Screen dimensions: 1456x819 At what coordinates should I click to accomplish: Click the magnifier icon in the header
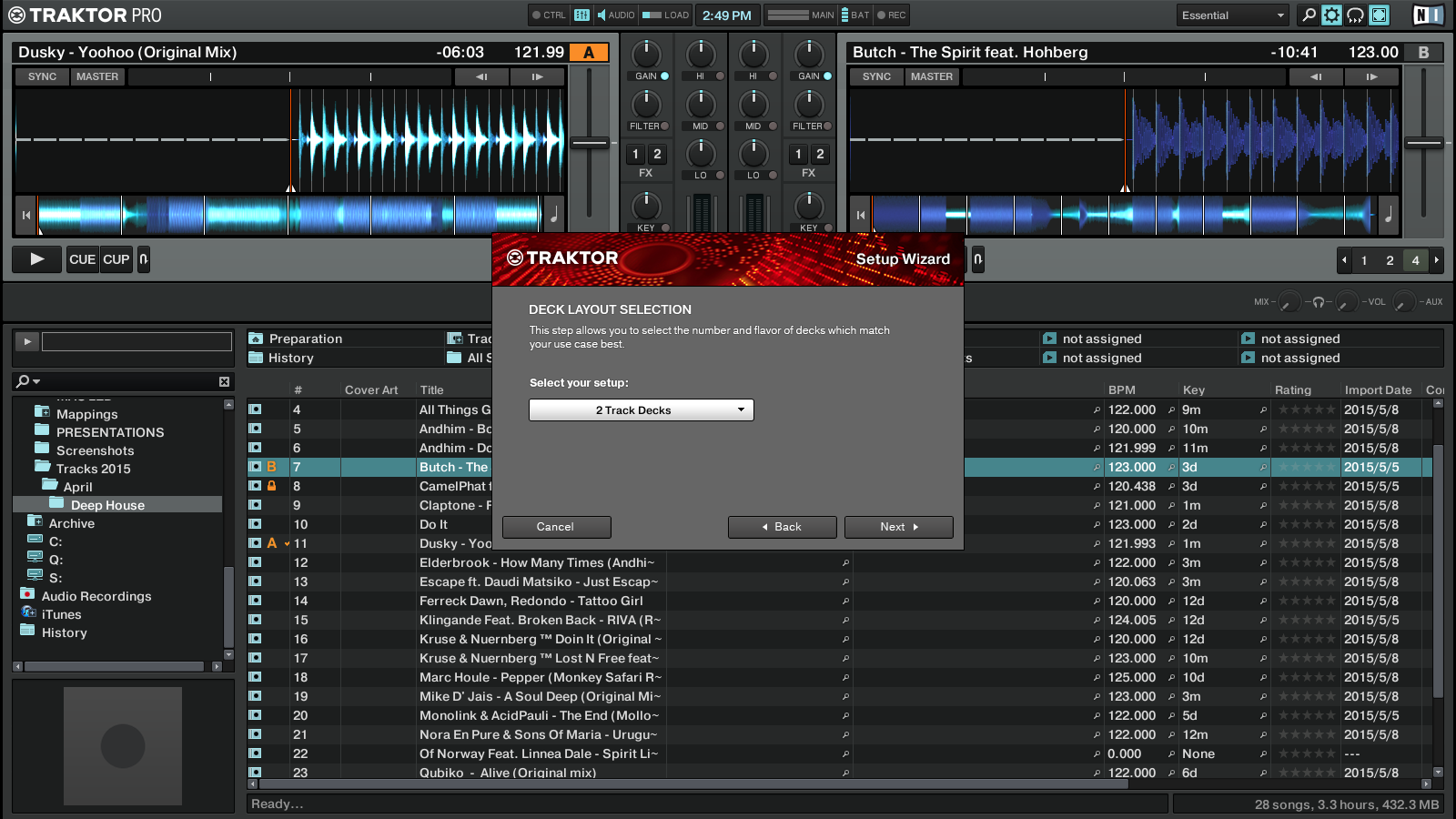1309,15
